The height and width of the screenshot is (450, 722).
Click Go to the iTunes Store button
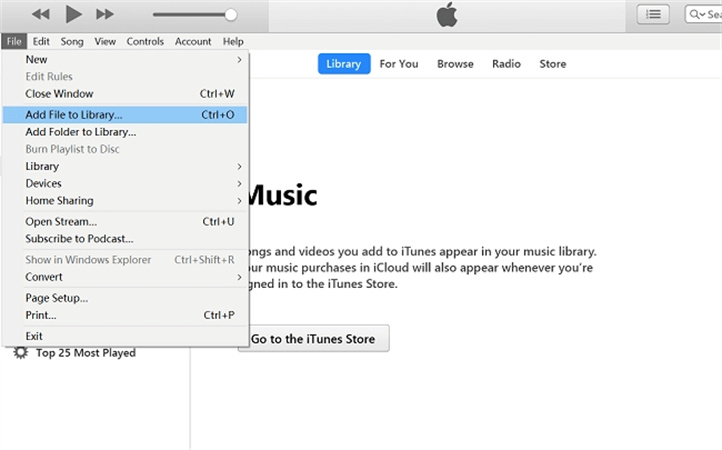(x=313, y=339)
